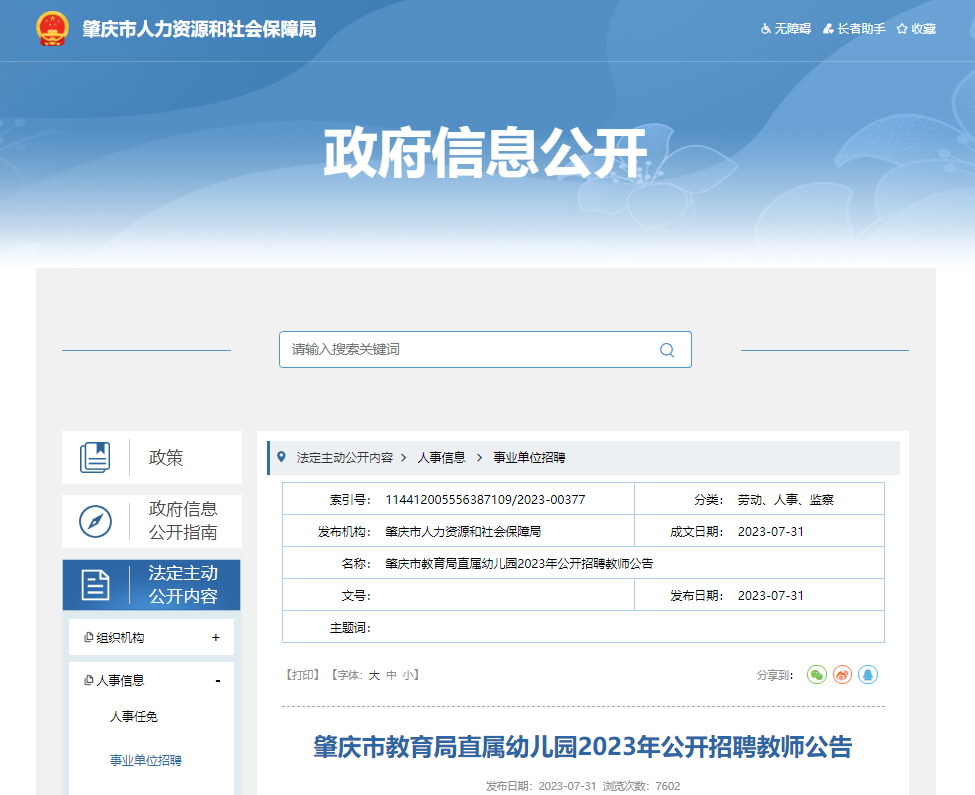Set font size to 小
Image resolution: width=975 pixels, height=795 pixels.
[409, 675]
